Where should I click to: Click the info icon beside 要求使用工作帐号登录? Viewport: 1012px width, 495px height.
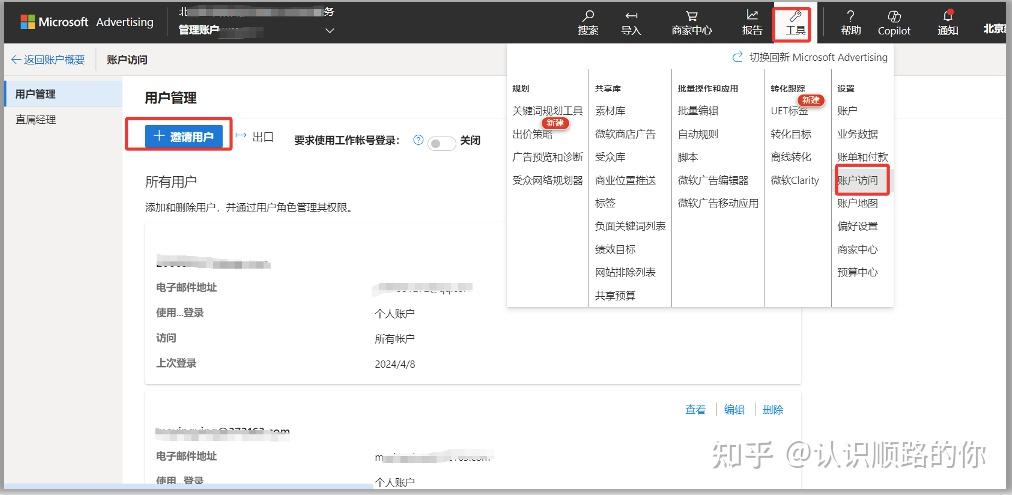(x=418, y=139)
